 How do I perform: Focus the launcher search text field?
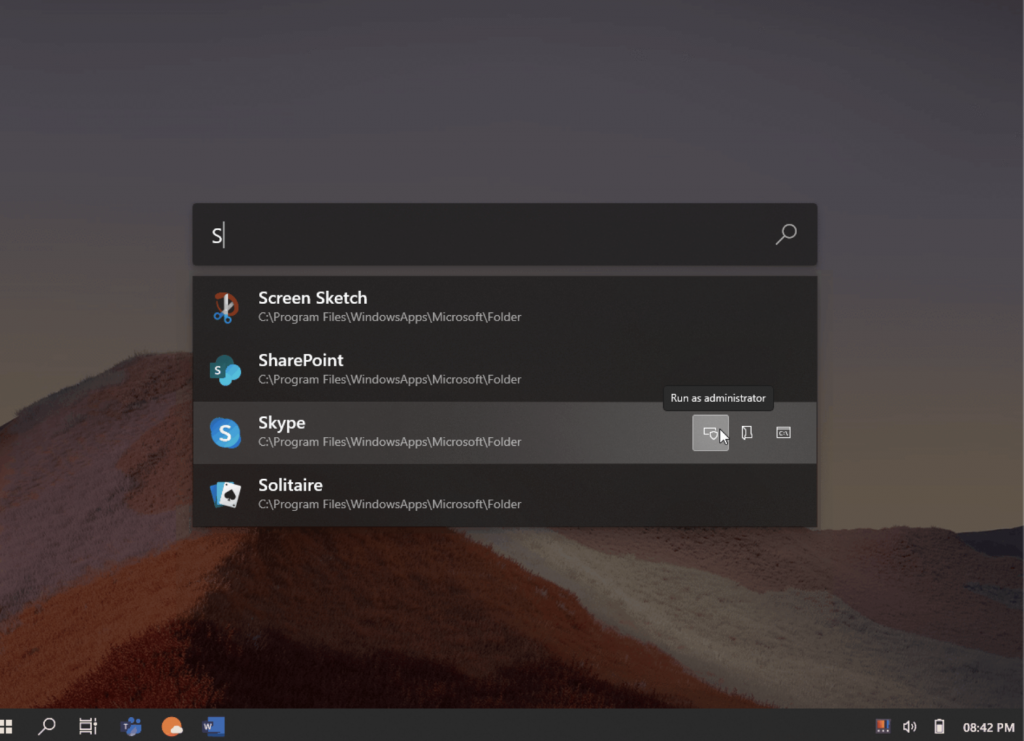pos(504,234)
